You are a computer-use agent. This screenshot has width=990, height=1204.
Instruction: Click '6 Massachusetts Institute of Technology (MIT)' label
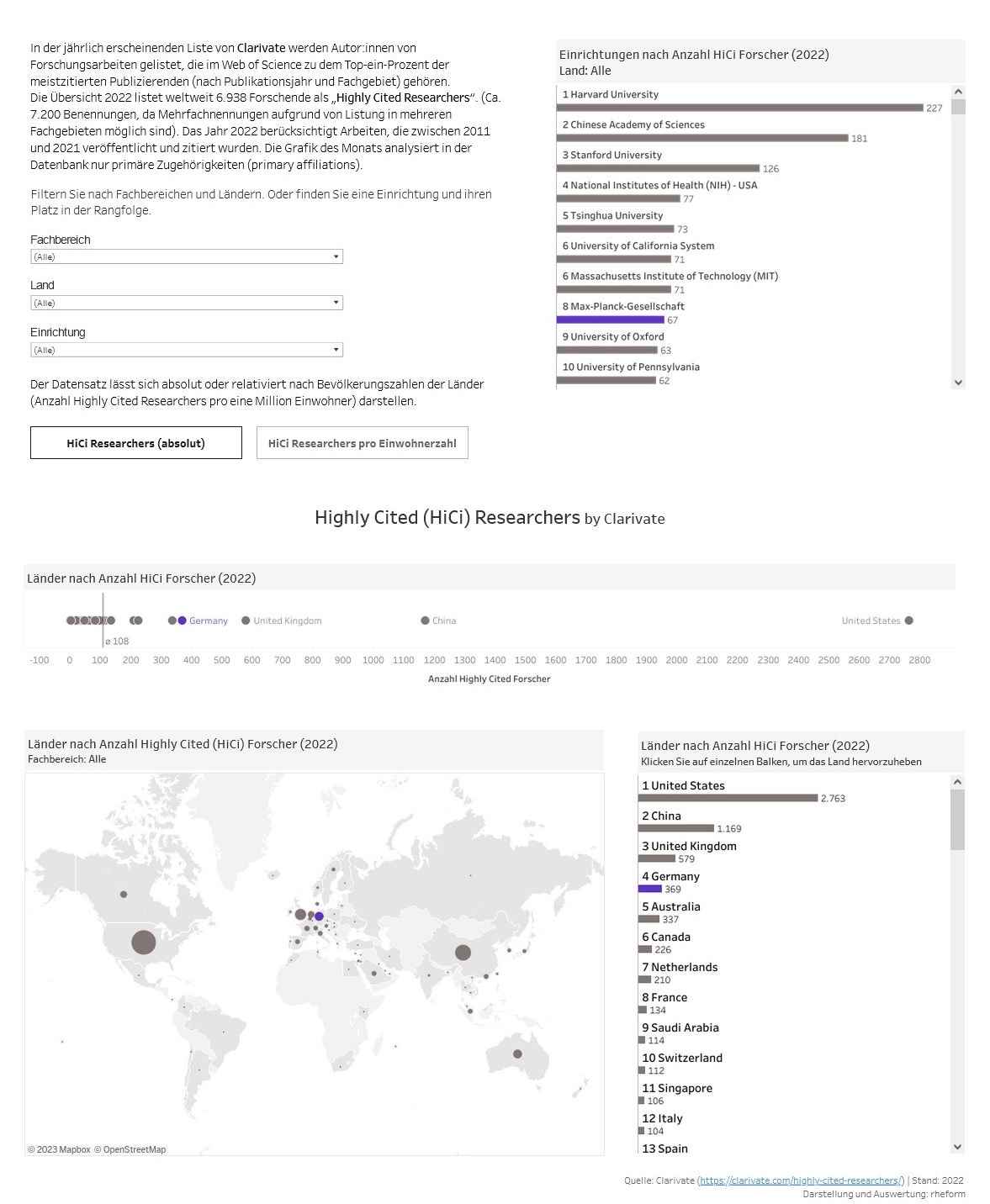[670, 276]
